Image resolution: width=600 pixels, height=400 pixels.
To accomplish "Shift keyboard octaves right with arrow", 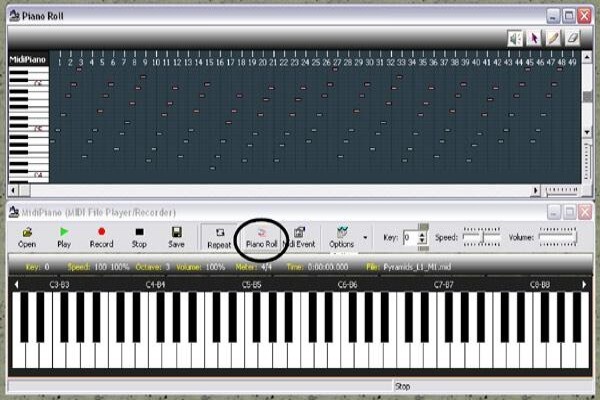I will (x=584, y=284).
